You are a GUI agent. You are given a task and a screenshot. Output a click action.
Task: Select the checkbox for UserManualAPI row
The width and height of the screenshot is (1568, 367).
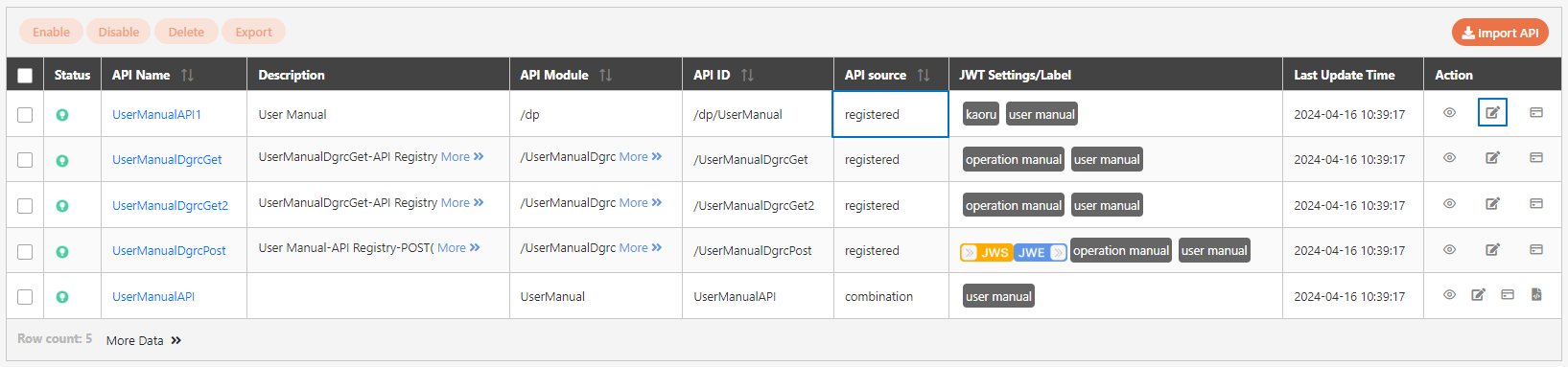(25, 297)
